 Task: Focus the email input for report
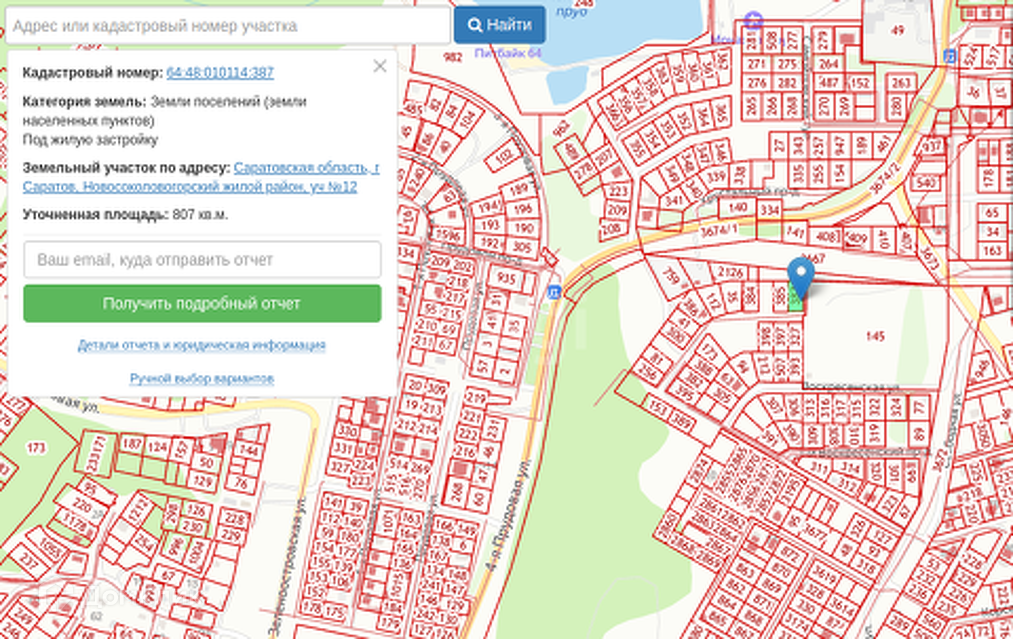[202, 260]
